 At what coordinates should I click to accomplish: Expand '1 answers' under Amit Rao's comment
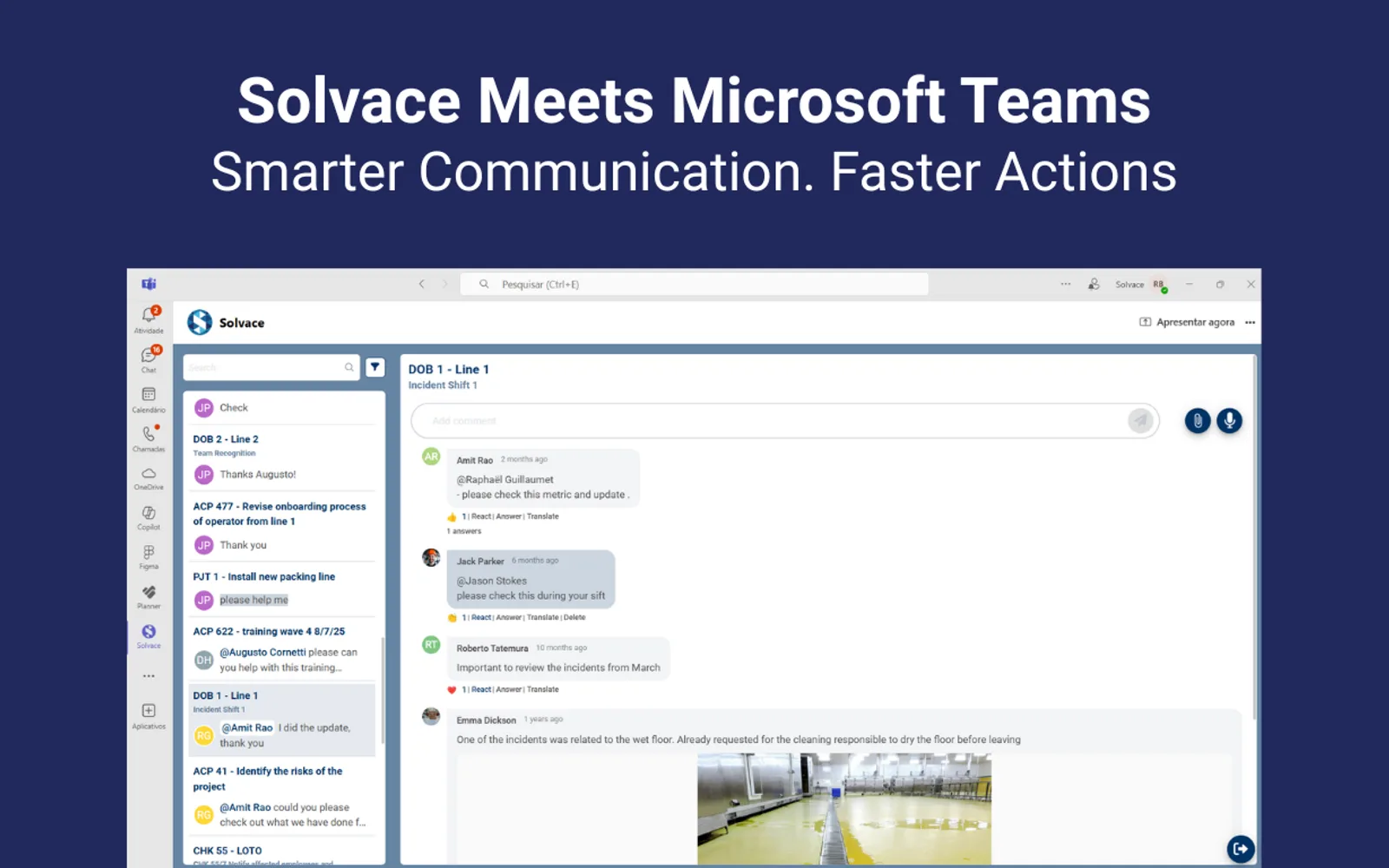pos(464,531)
